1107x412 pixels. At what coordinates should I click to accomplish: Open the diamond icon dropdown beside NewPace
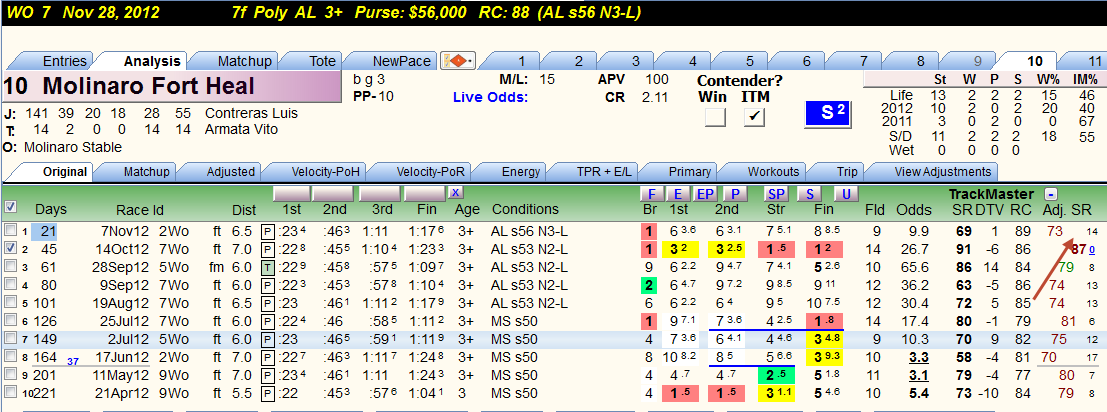coord(459,61)
